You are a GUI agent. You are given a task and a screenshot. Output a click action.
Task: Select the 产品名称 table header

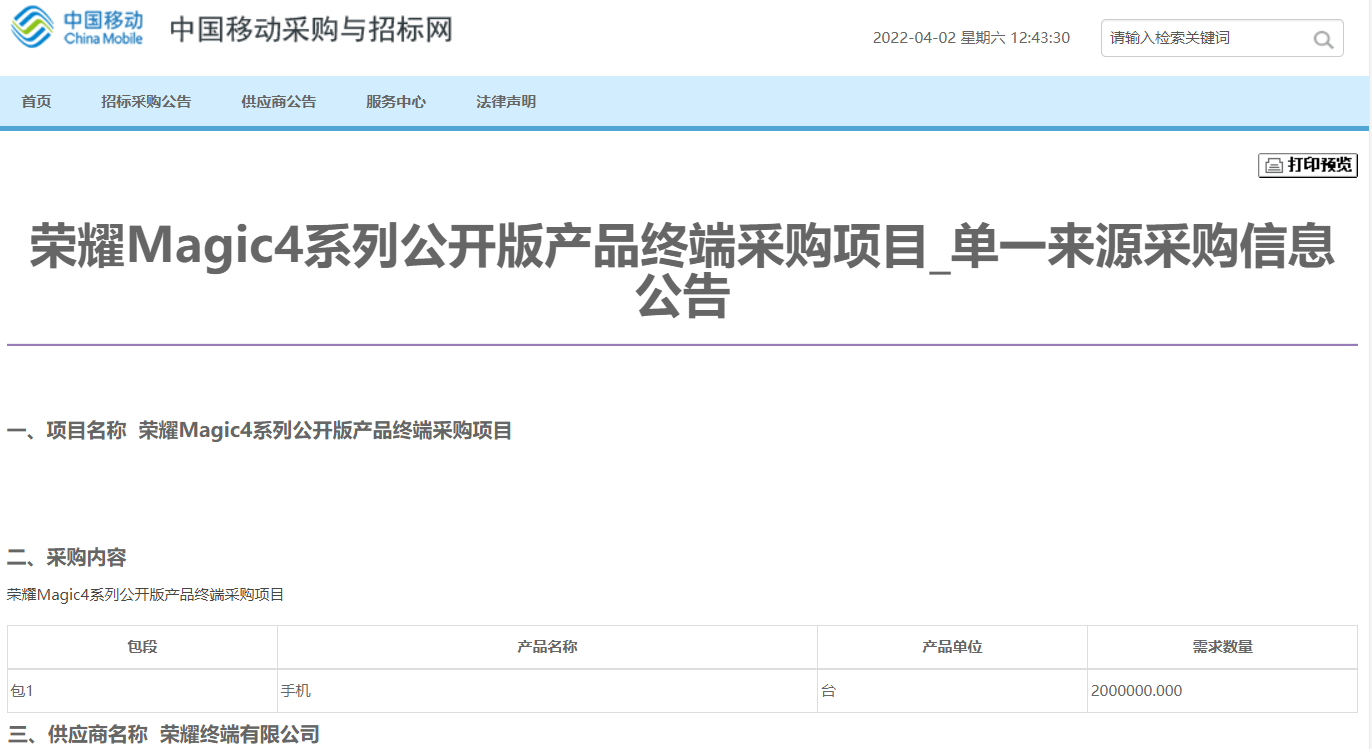(x=546, y=646)
